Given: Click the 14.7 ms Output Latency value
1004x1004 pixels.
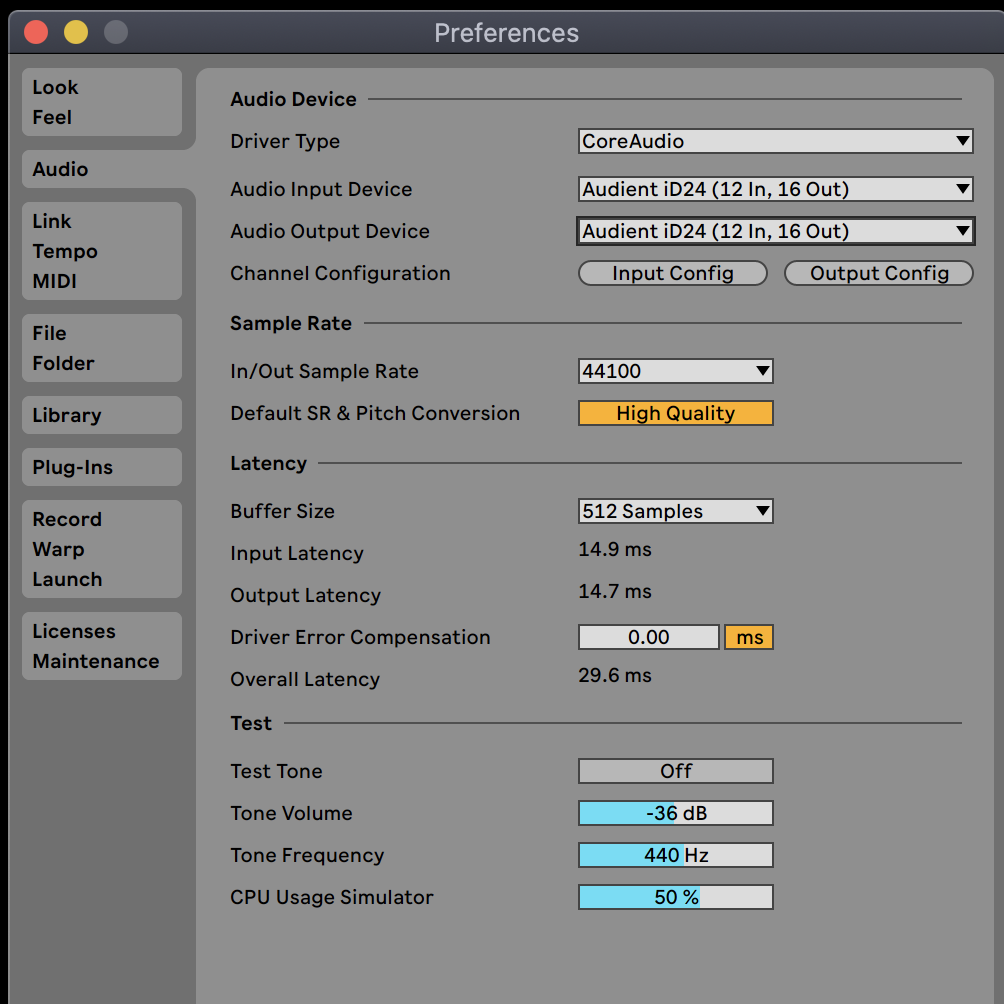Looking at the screenshot, I should coord(615,591).
